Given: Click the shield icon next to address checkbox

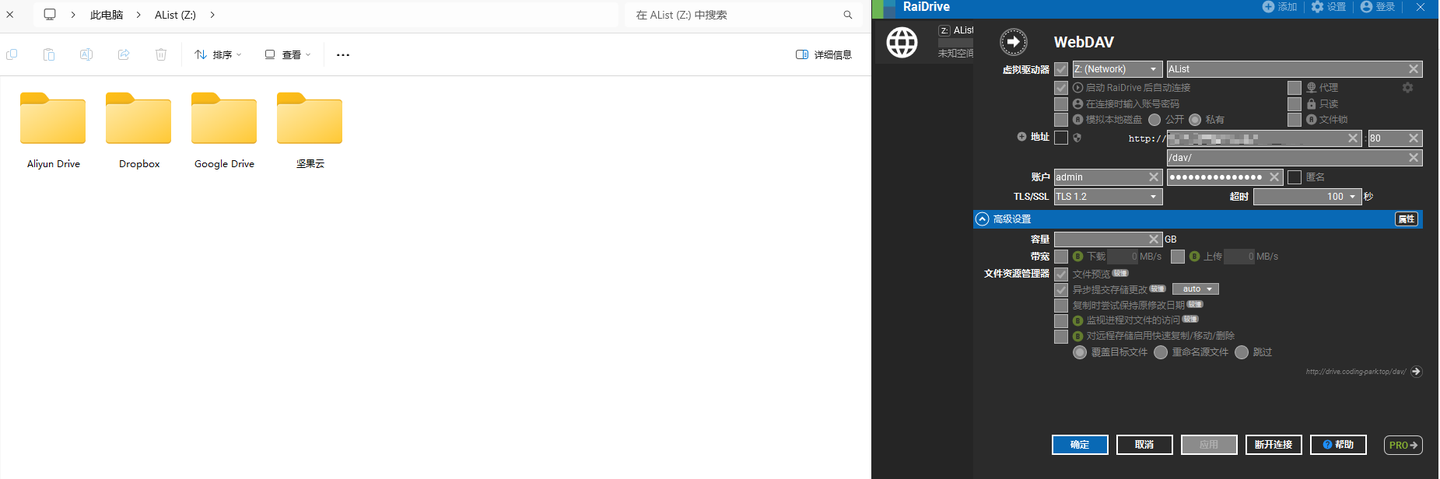Looking at the screenshot, I should (1077, 137).
